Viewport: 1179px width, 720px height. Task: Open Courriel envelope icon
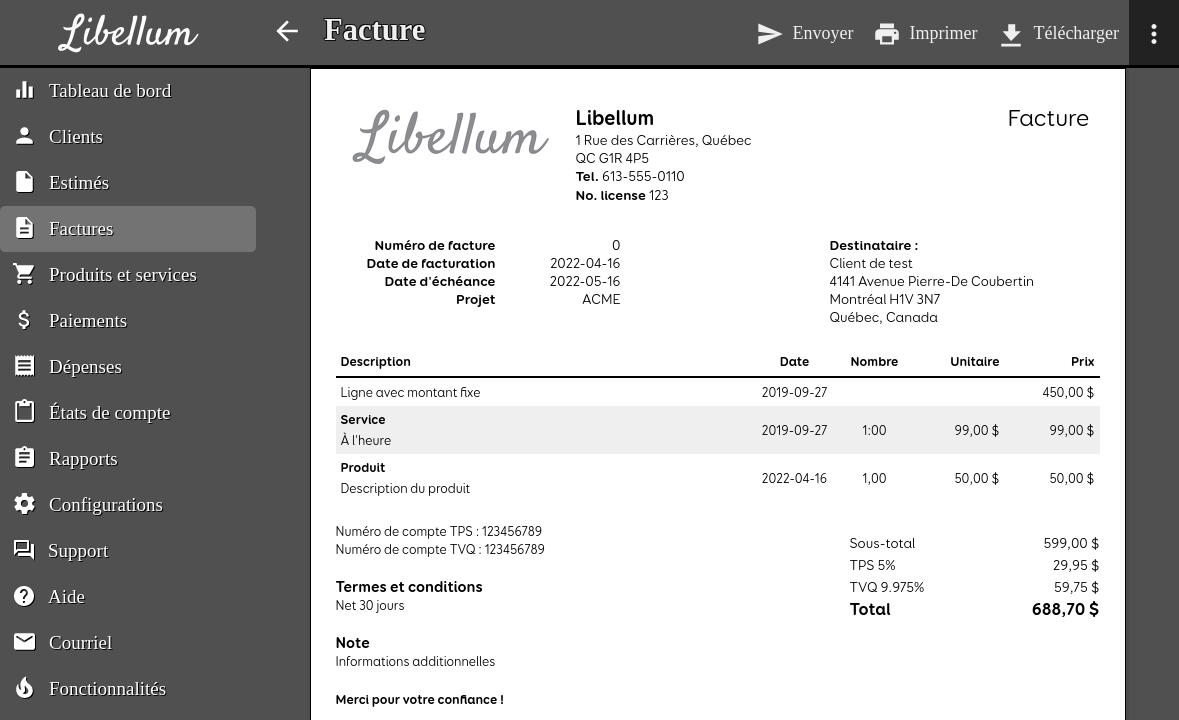tap(25, 643)
